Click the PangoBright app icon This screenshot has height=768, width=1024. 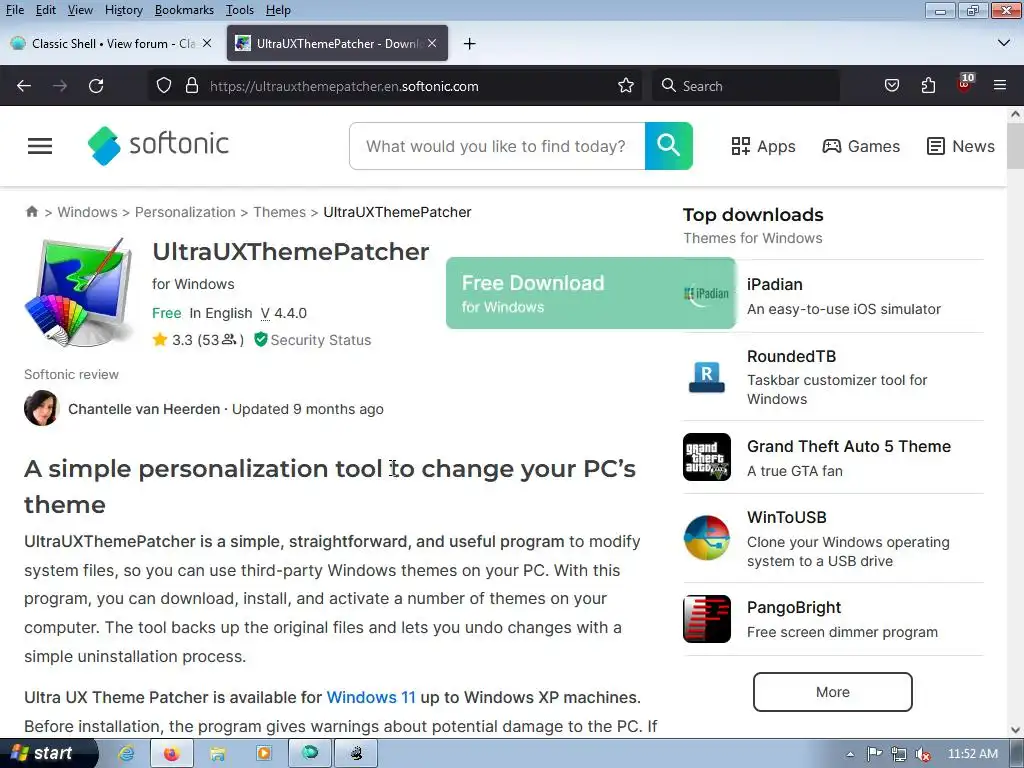click(707, 619)
